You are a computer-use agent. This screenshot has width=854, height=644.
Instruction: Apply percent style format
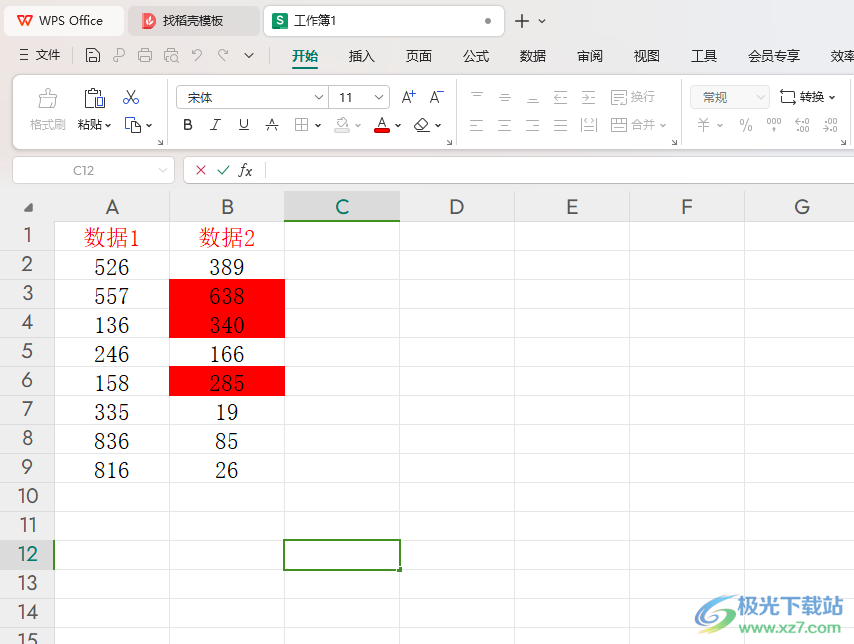click(x=746, y=125)
